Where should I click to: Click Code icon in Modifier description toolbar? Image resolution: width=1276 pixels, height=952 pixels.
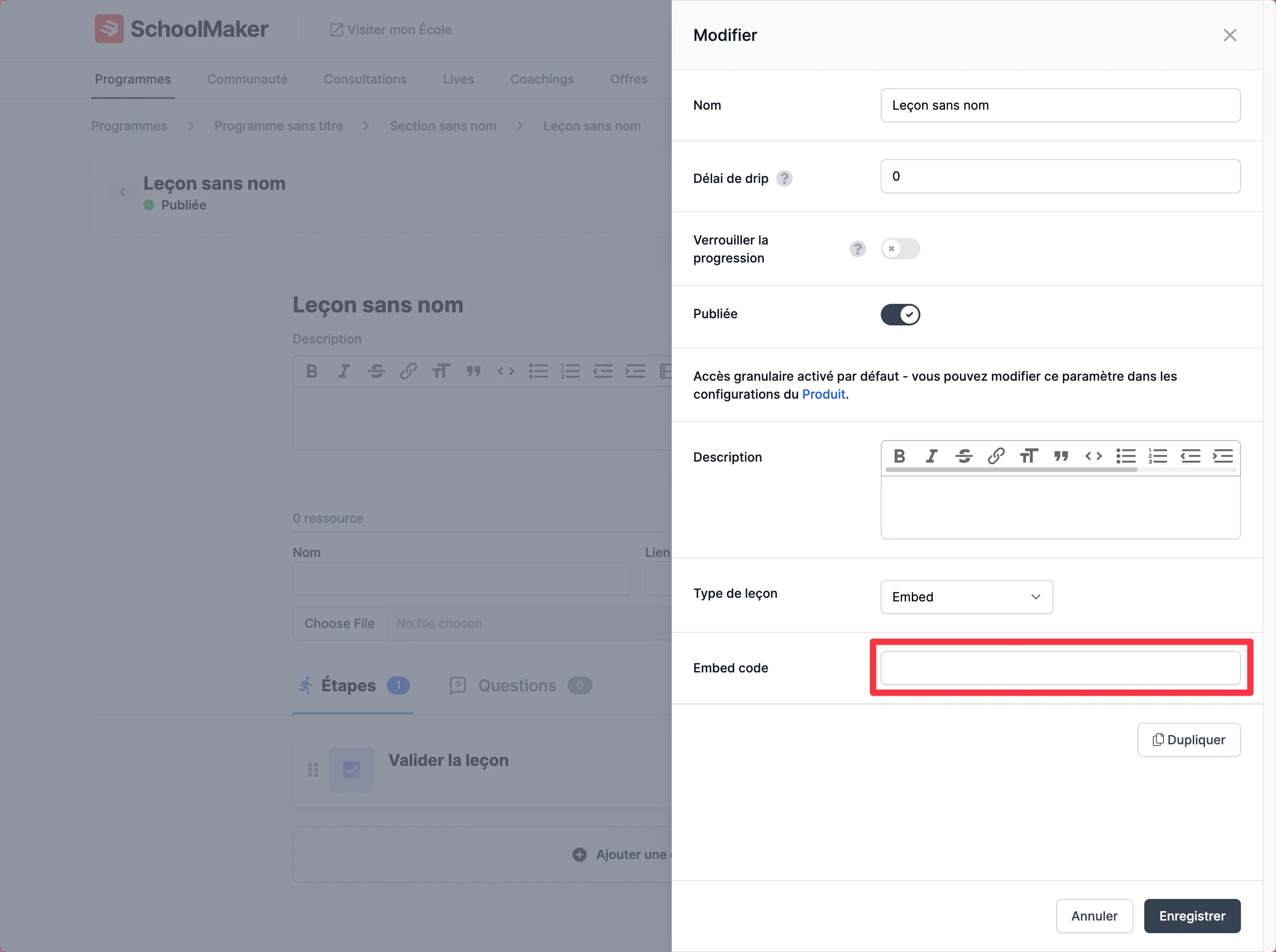pos(1093,456)
